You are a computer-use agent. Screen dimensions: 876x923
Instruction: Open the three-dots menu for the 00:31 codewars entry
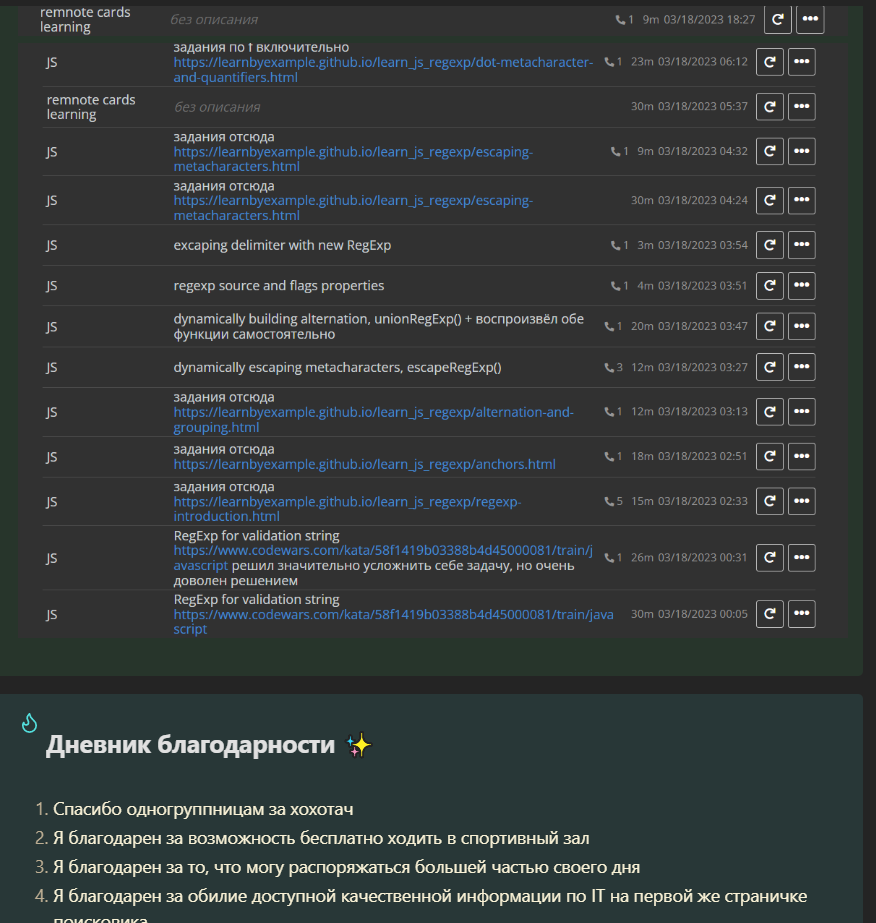801,557
